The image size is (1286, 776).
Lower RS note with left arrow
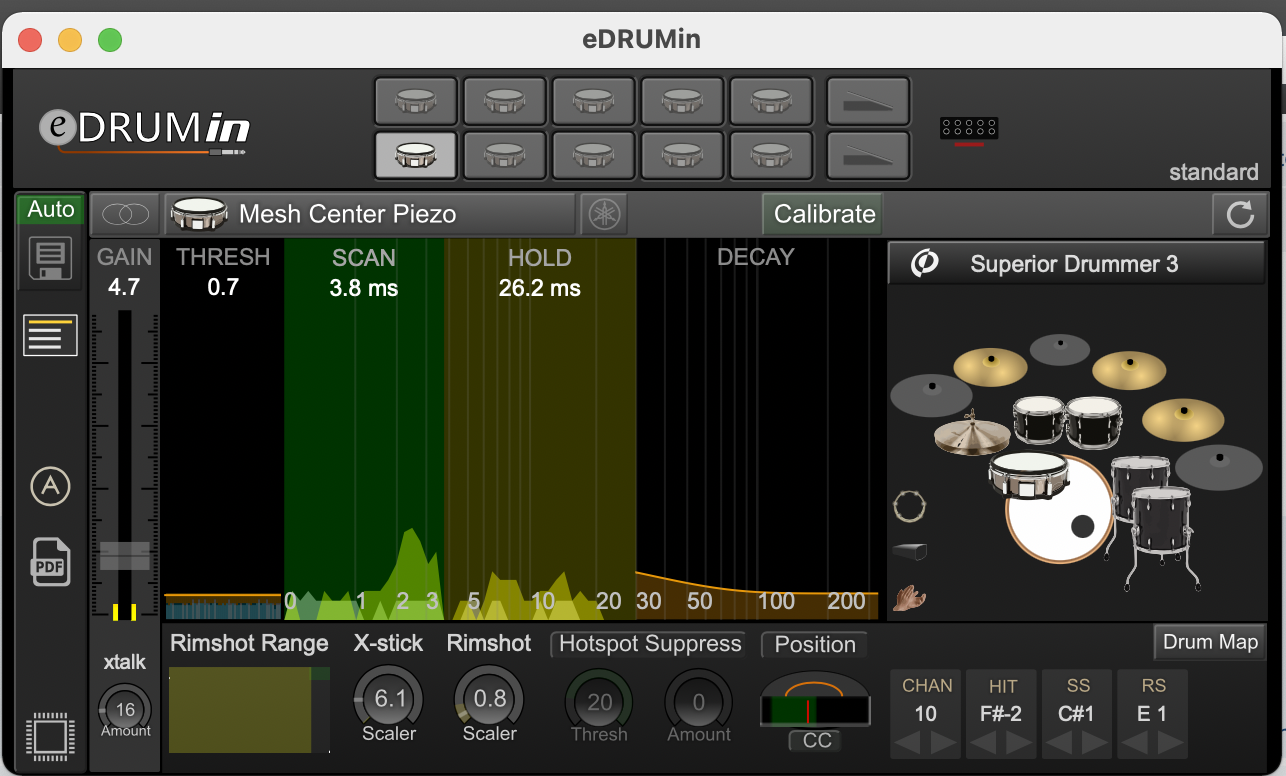pyautogui.click(x=1135, y=743)
